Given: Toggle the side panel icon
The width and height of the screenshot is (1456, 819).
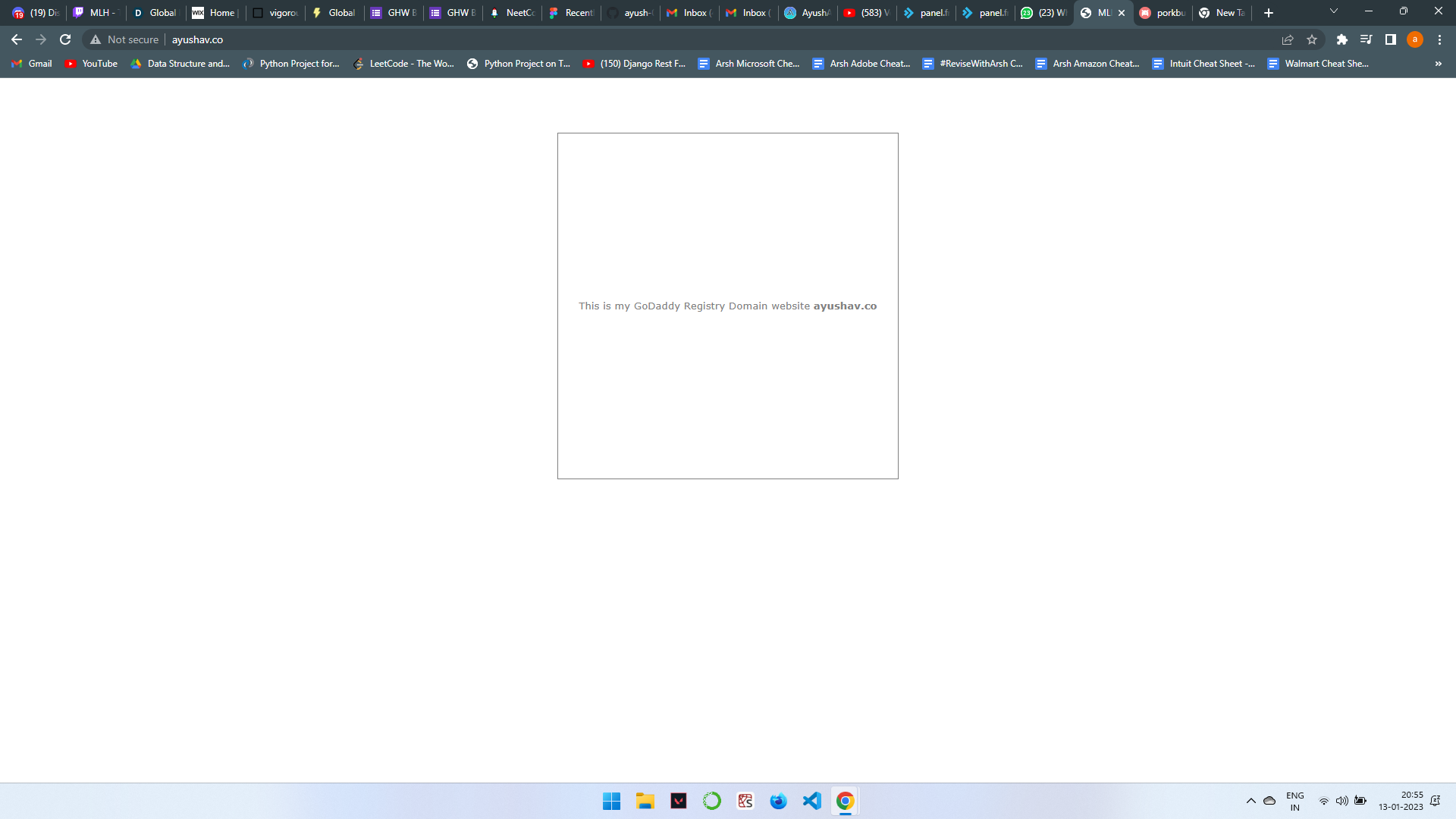Looking at the screenshot, I should coord(1391,39).
